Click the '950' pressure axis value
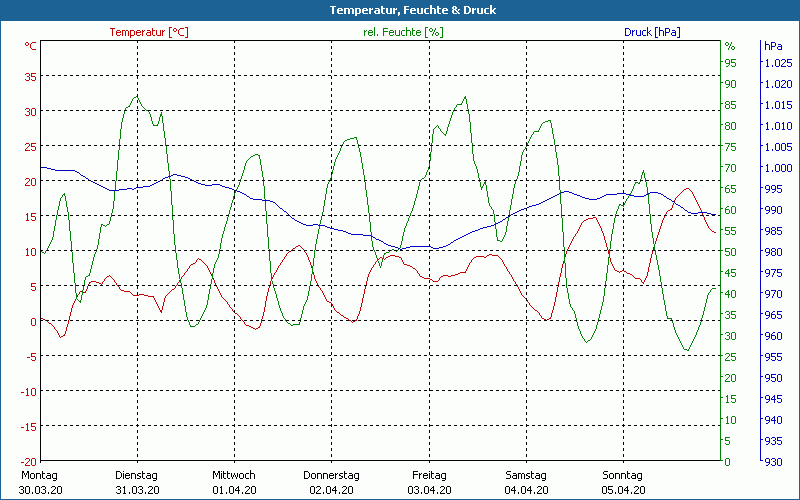800x500 pixels. 773,378
